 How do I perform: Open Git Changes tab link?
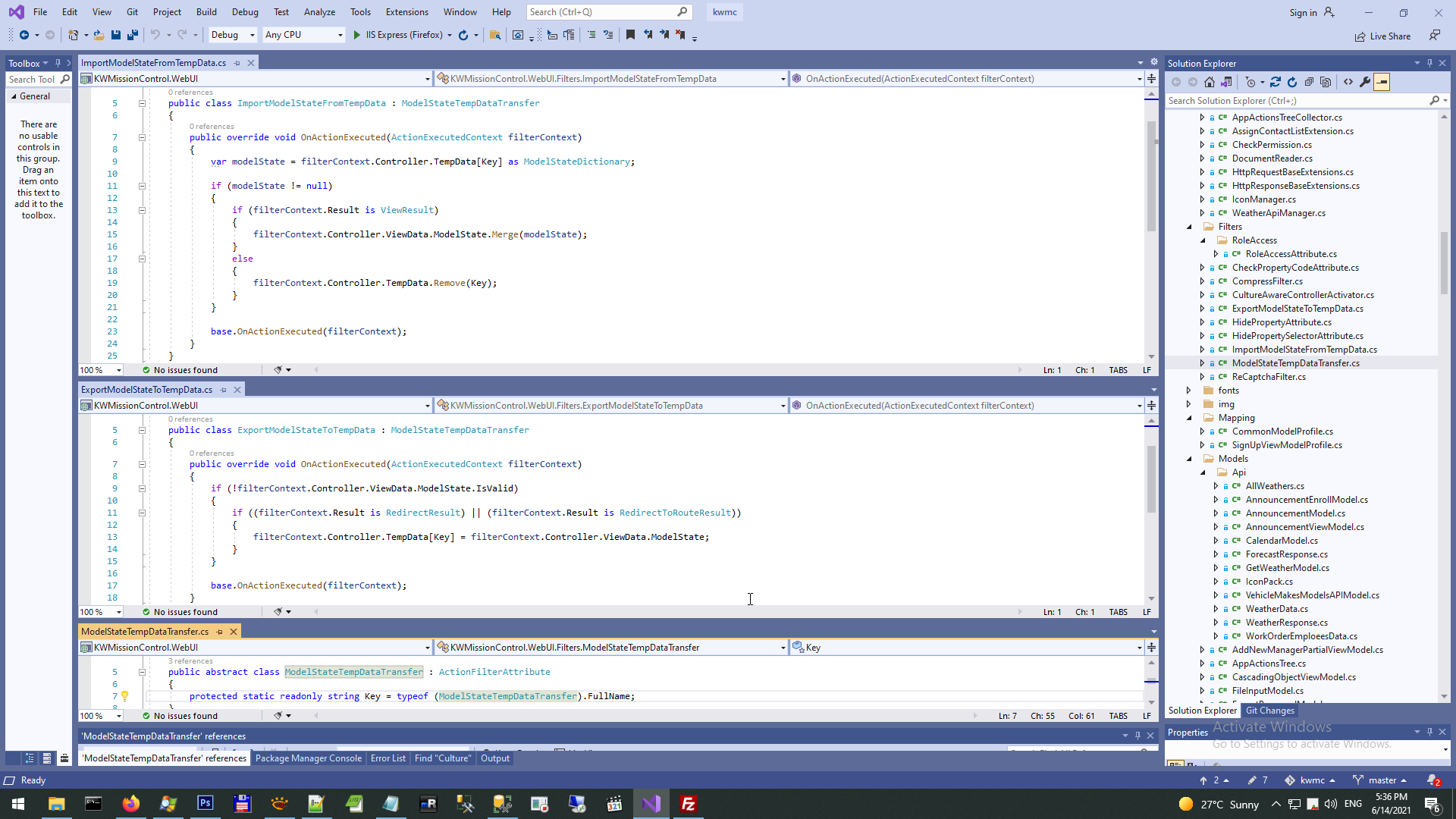(x=1269, y=711)
